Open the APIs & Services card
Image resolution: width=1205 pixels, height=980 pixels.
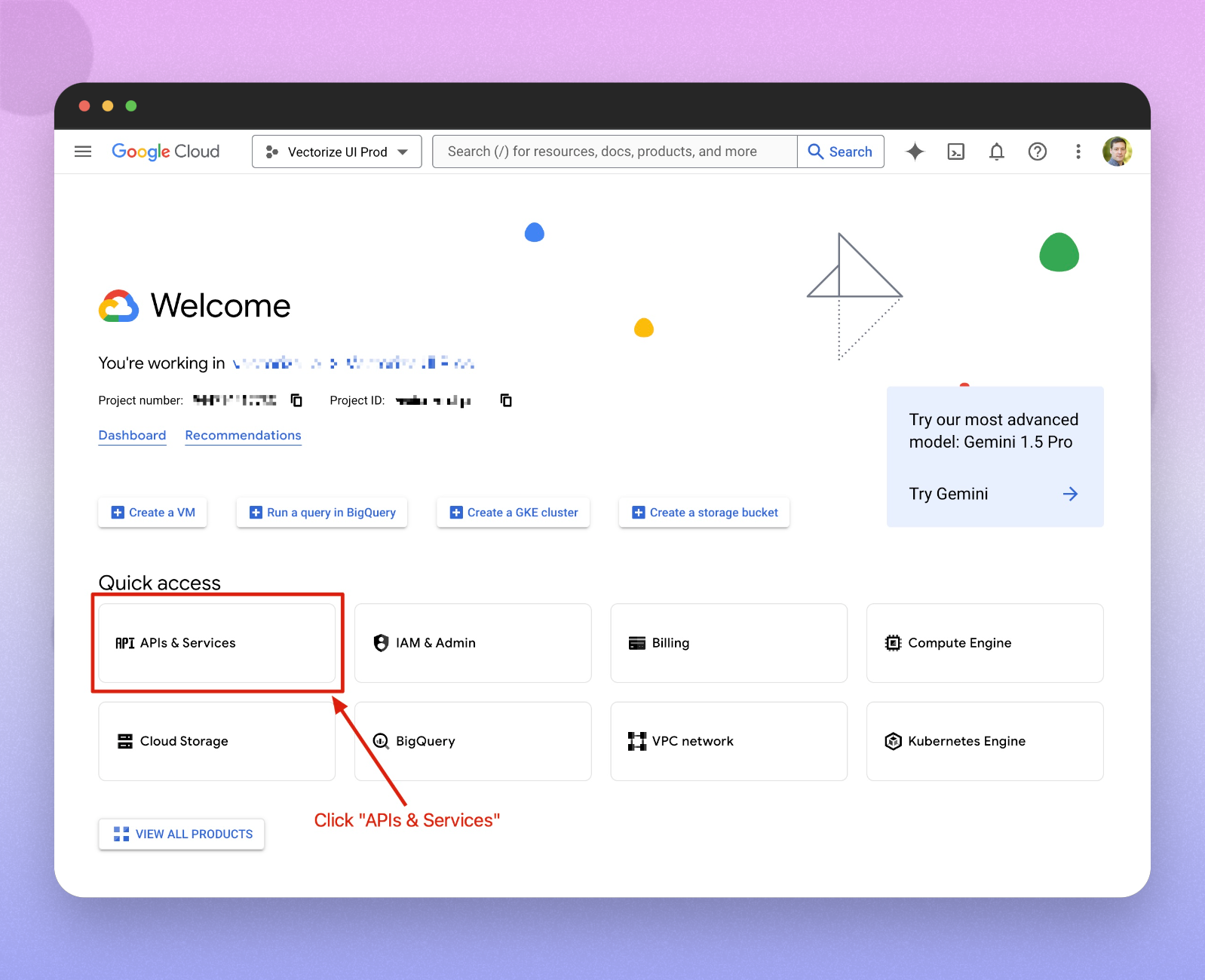pyautogui.click(x=217, y=643)
